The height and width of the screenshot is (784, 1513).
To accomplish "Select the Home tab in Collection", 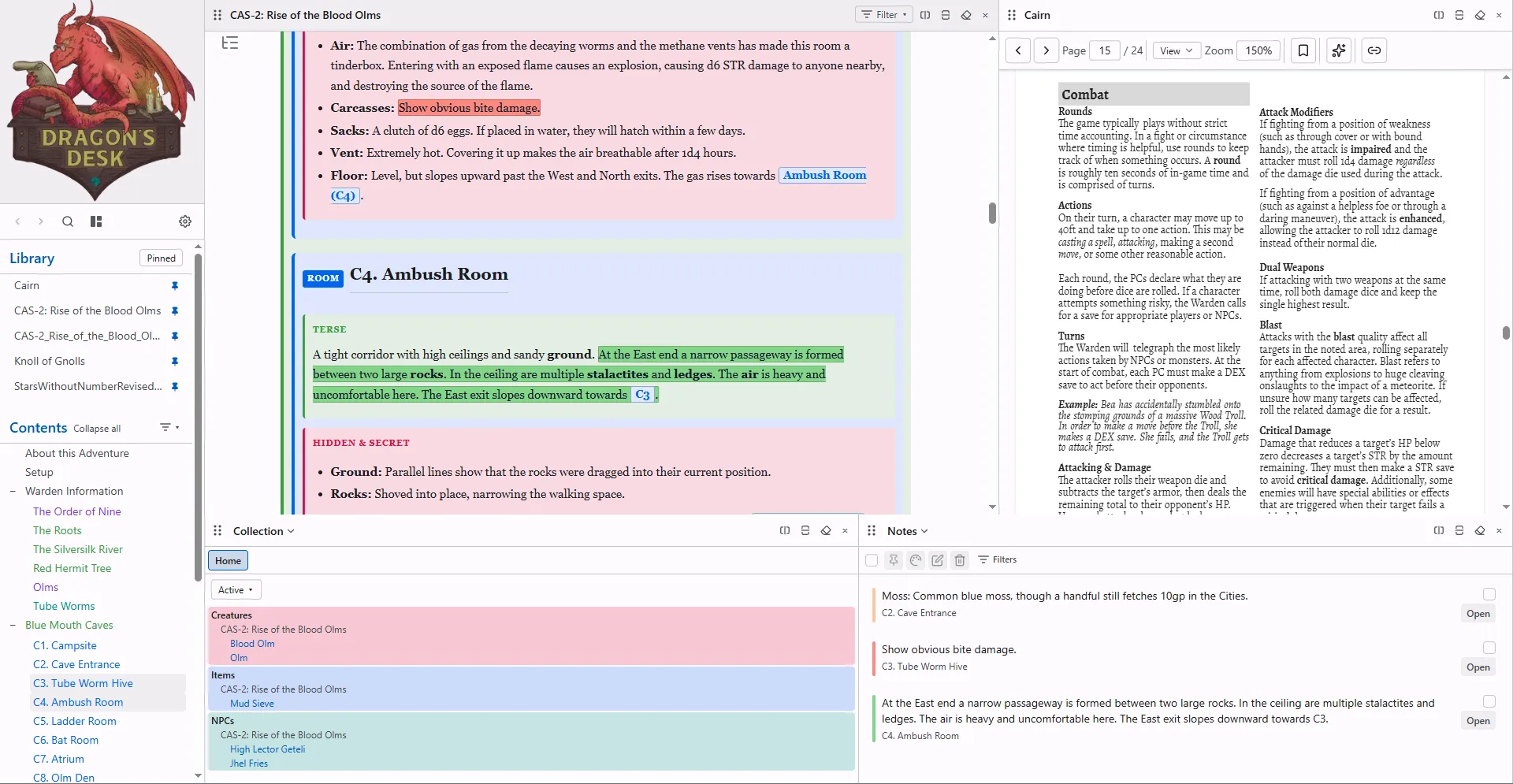I will pos(228,561).
